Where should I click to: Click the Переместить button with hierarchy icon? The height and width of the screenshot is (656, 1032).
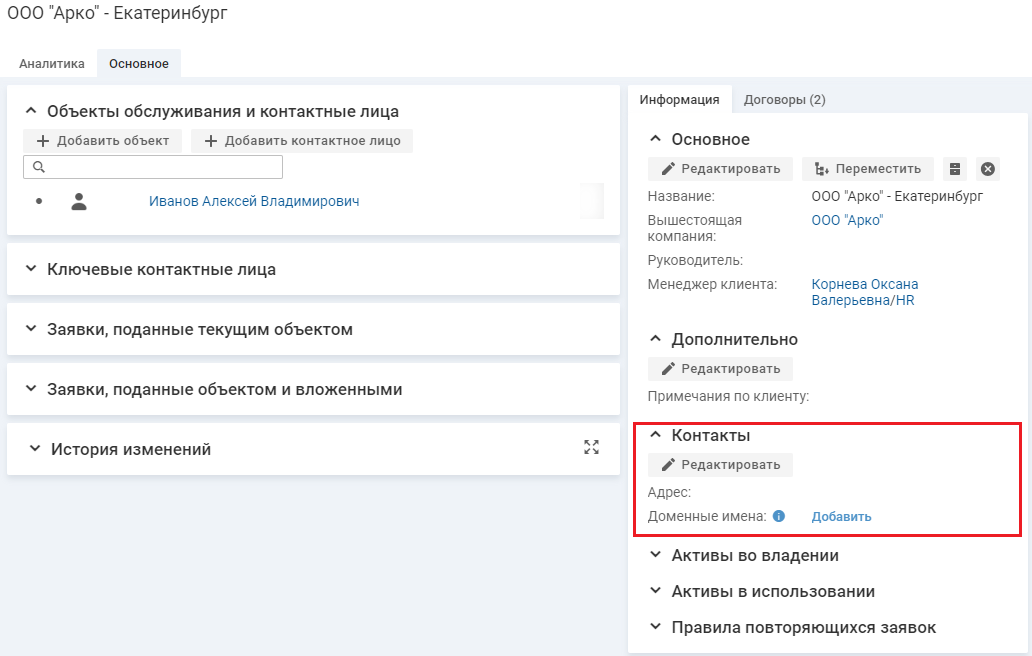click(x=867, y=169)
